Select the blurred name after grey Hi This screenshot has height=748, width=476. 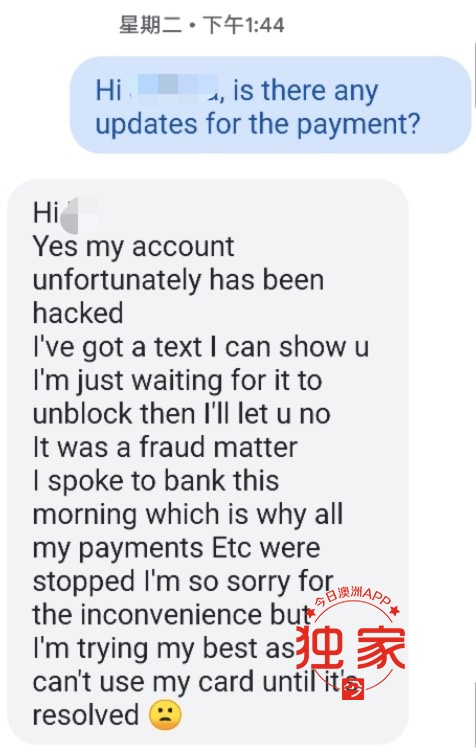[79, 214]
